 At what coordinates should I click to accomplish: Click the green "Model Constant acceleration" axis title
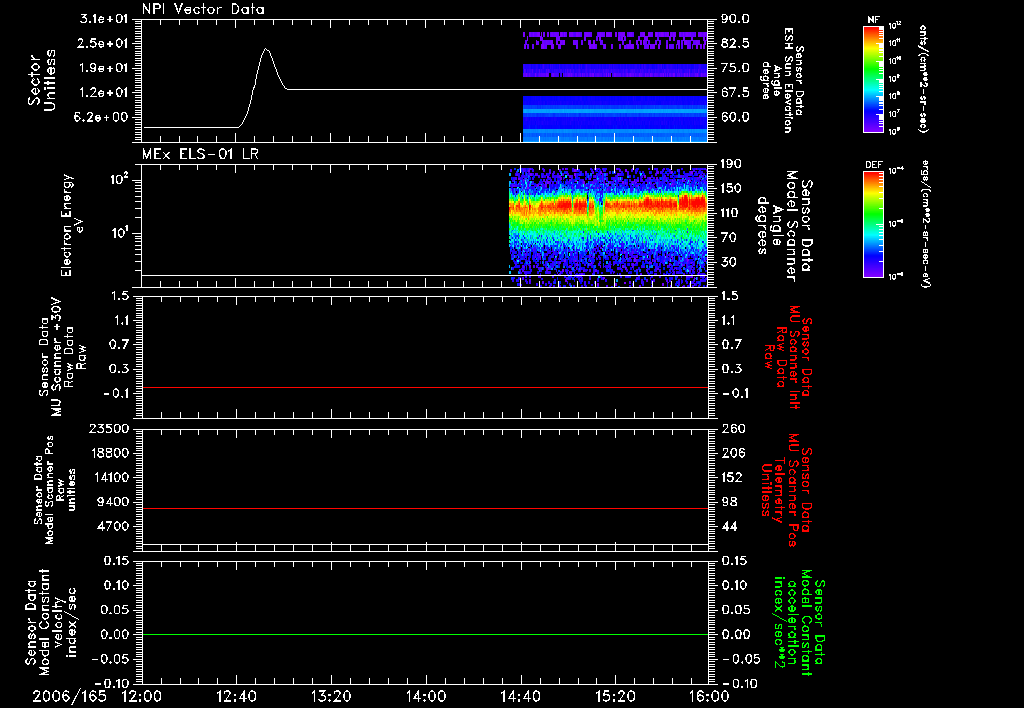tap(798, 622)
